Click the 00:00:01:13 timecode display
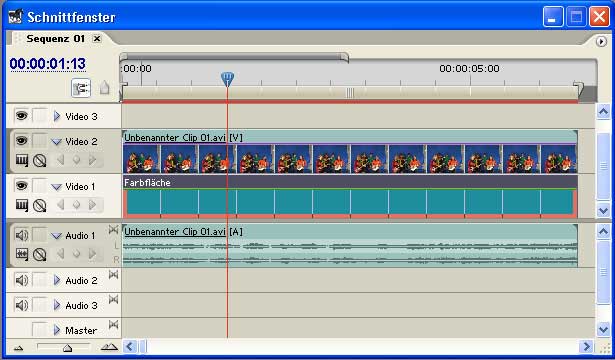The image size is (615, 360). (48, 64)
